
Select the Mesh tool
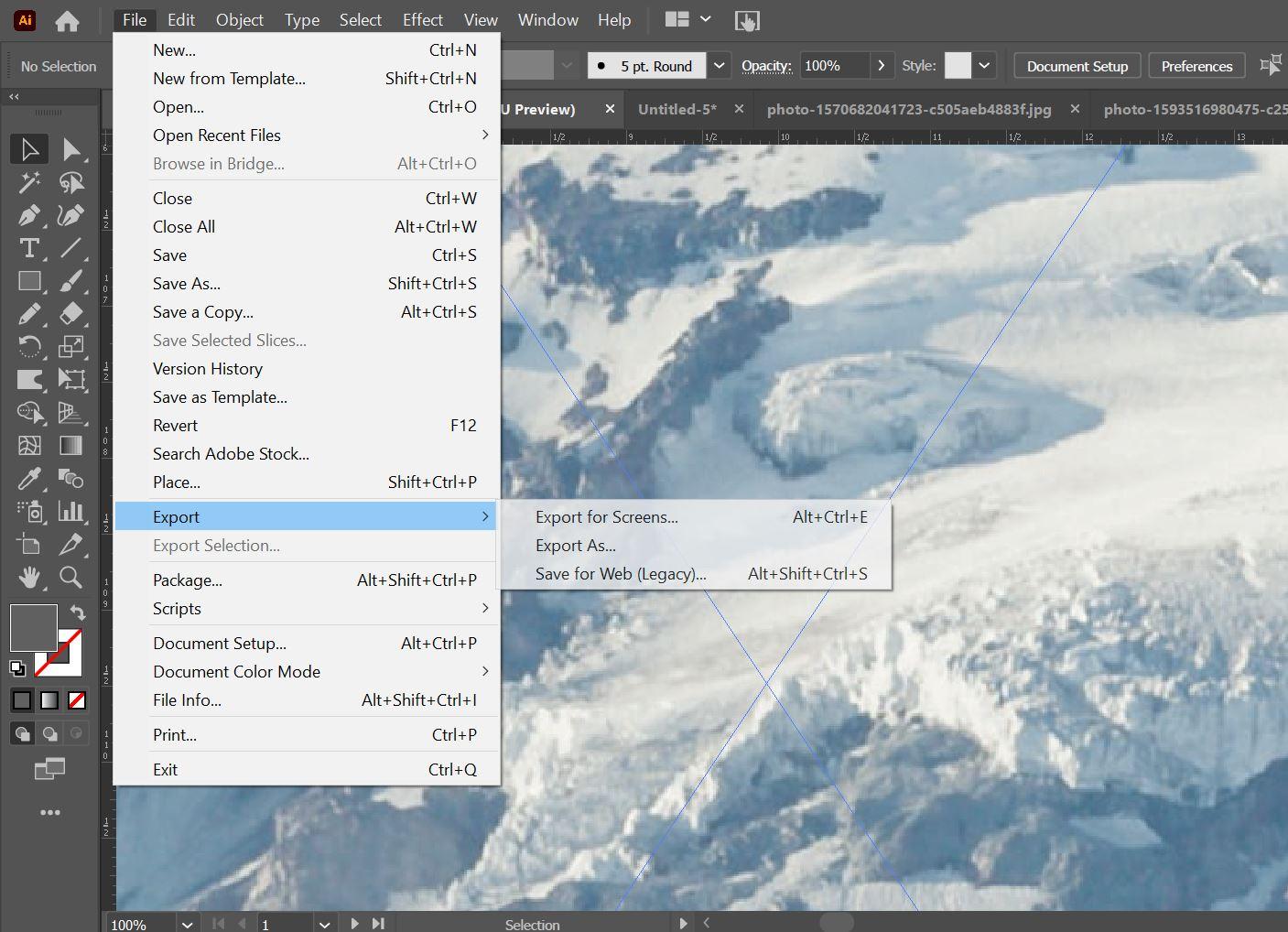pyautogui.click(x=29, y=446)
